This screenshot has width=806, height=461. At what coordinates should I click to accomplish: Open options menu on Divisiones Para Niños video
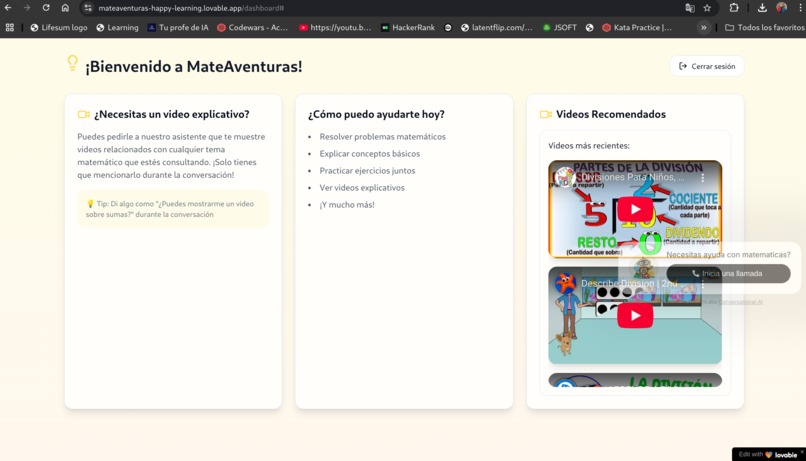[x=703, y=177]
